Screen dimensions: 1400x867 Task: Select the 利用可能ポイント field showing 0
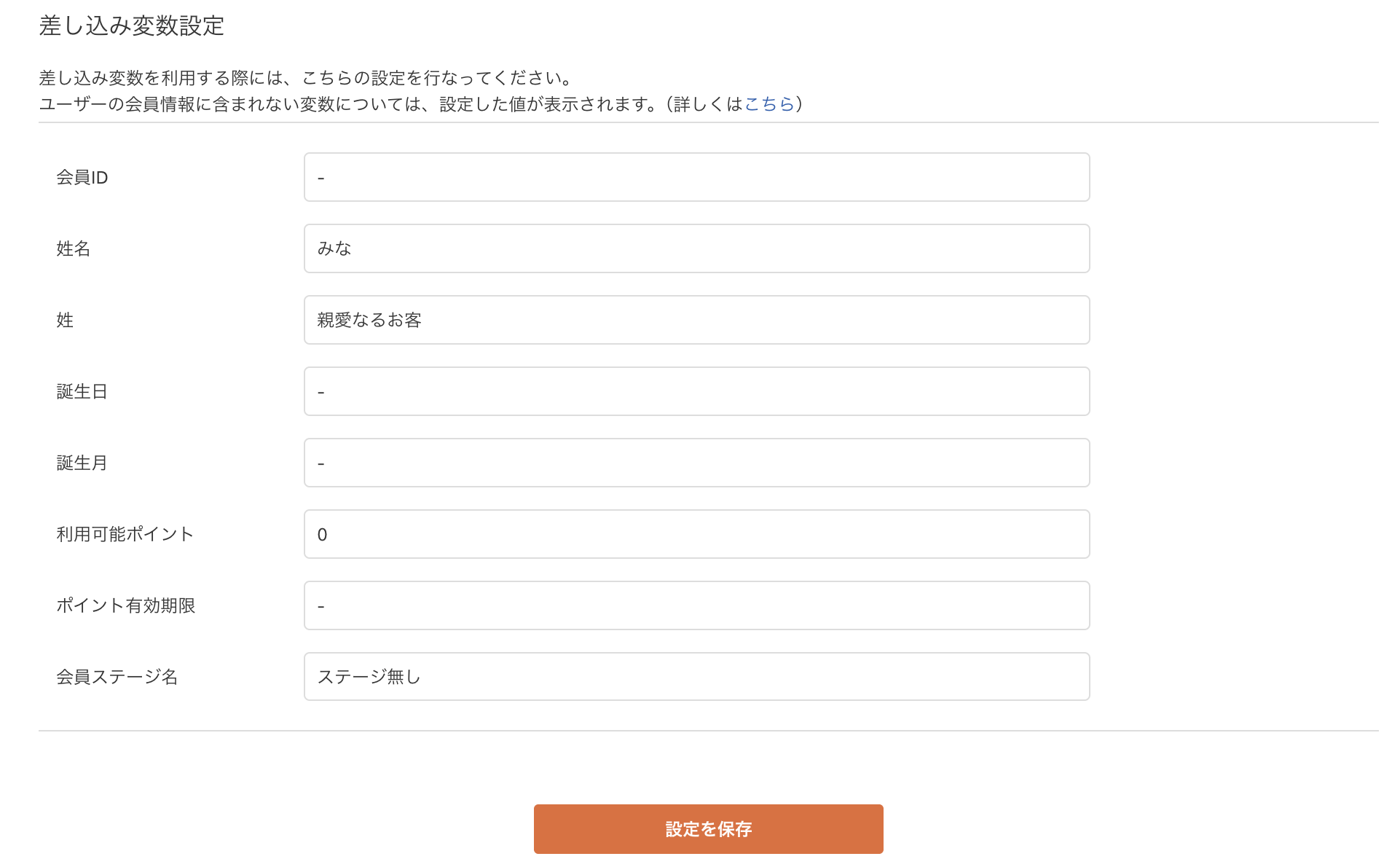pyautogui.click(x=696, y=534)
